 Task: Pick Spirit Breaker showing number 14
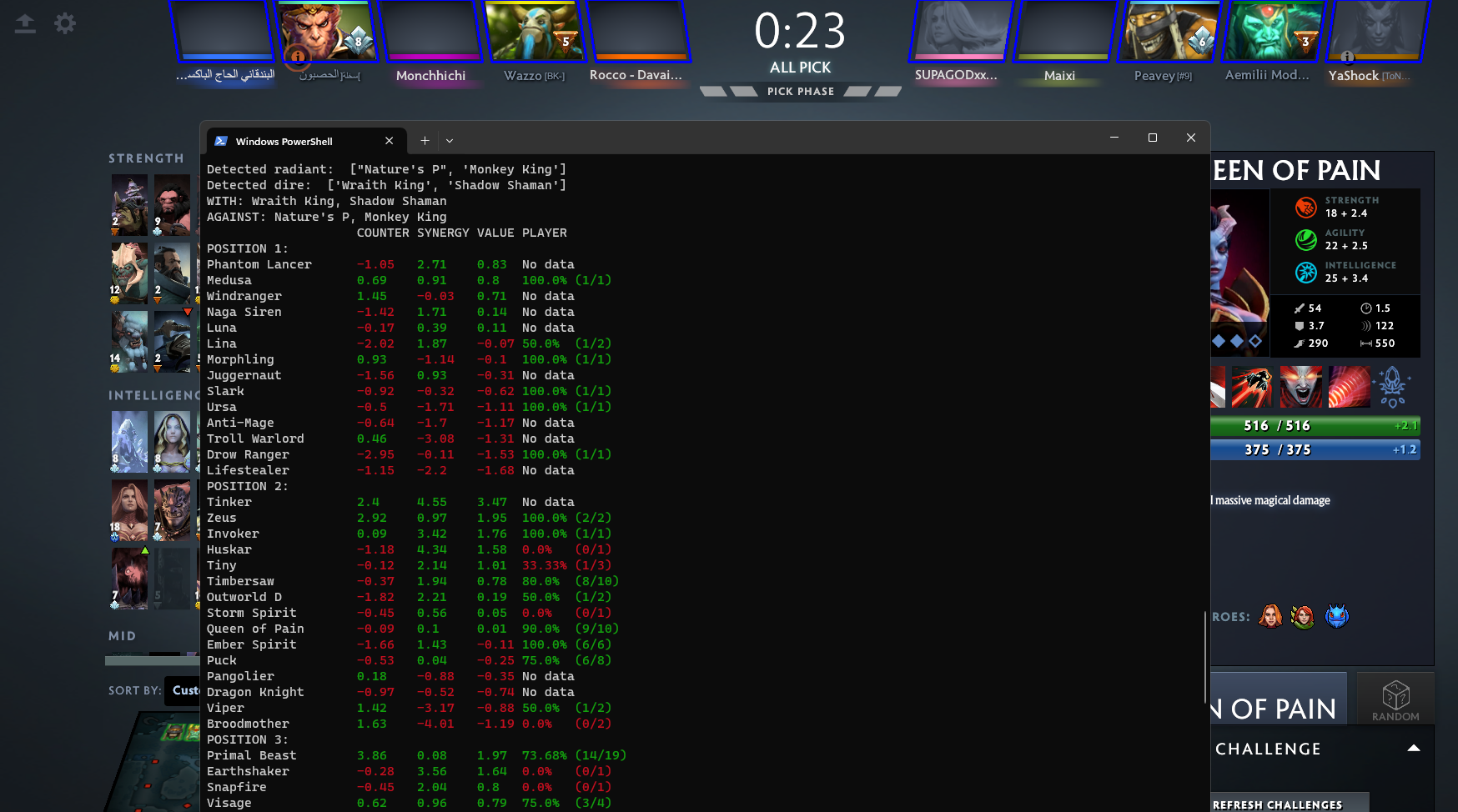pyautogui.click(x=129, y=342)
